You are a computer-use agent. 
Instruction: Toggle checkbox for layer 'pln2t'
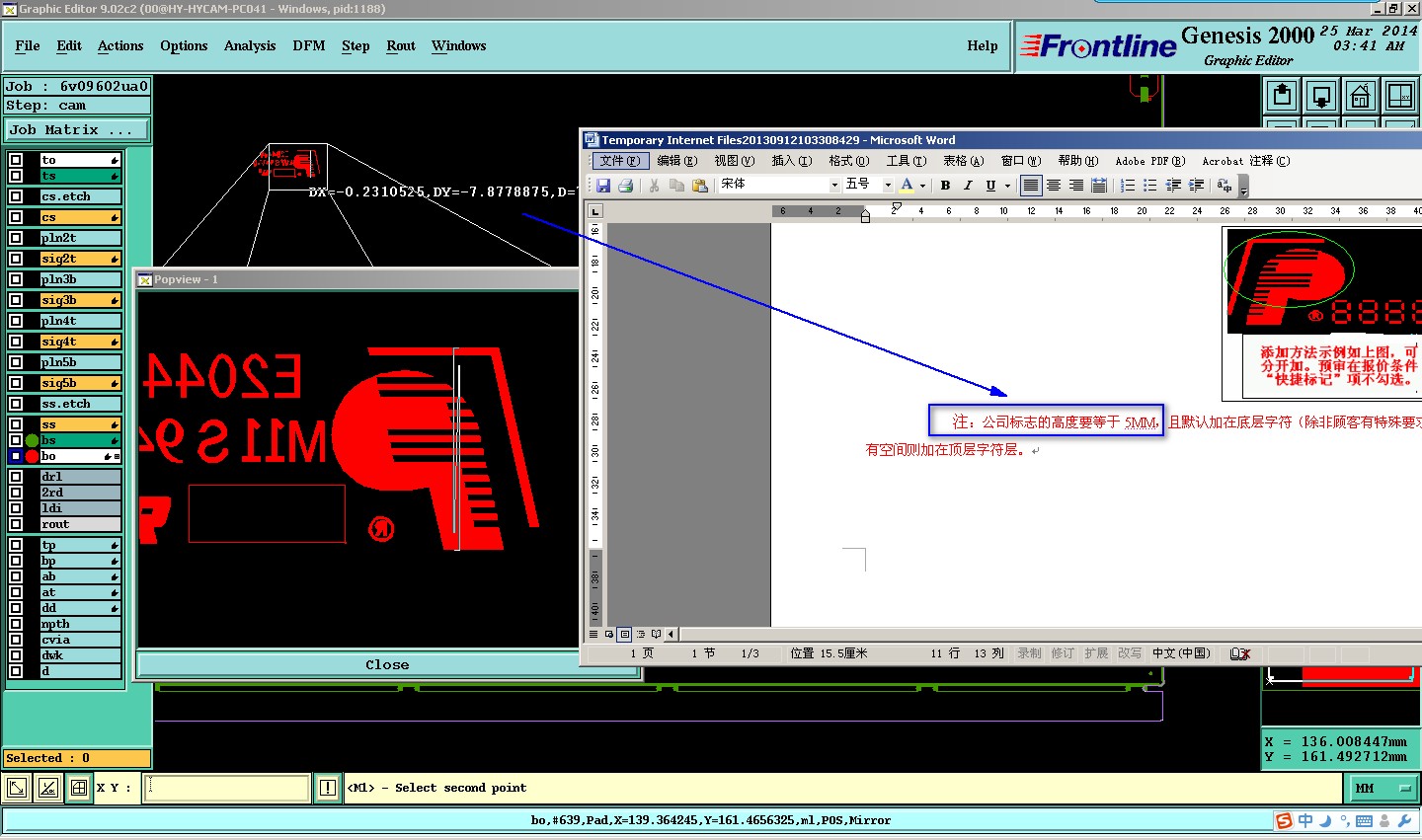coord(16,238)
